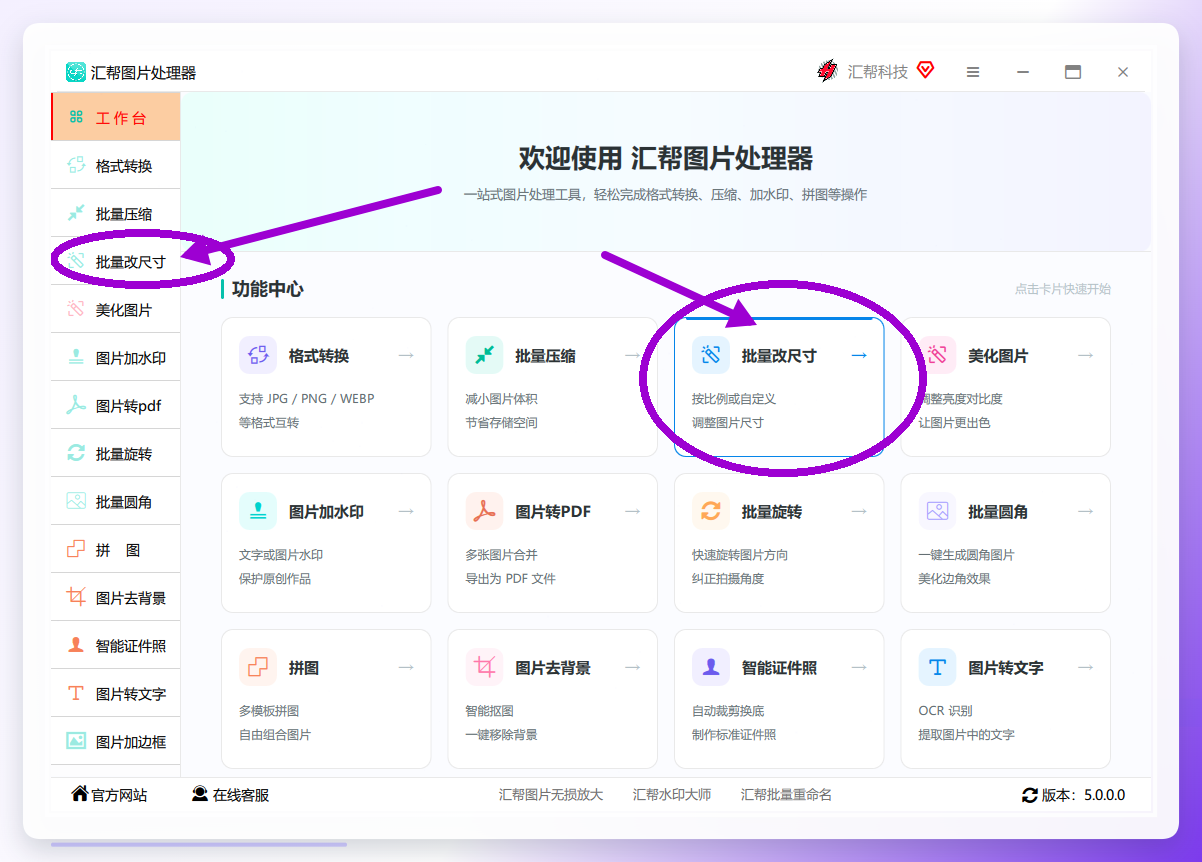Screen dimensions: 1202x862
Task: Open 汇帮水印大师 link
Action: [672, 794]
